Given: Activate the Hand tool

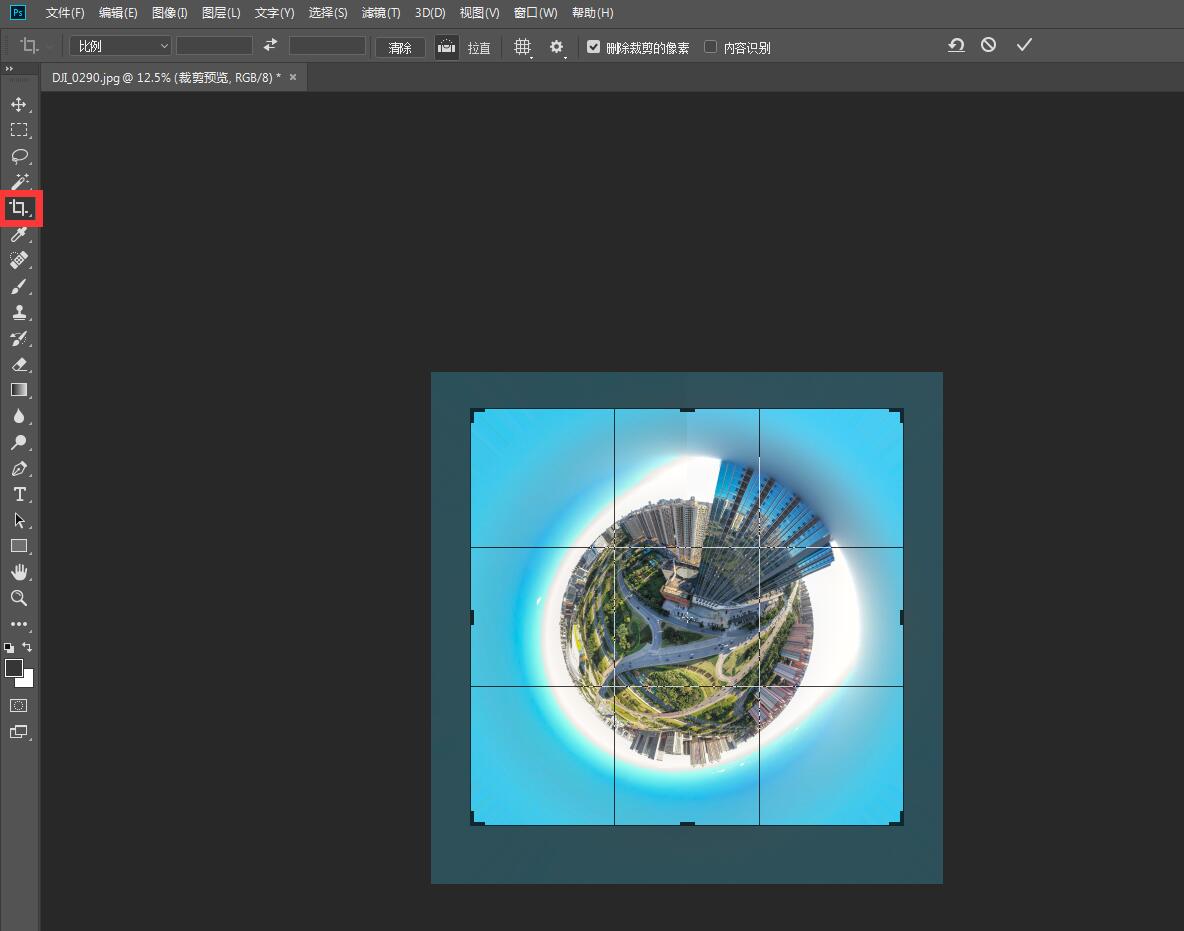Looking at the screenshot, I should pos(18,572).
